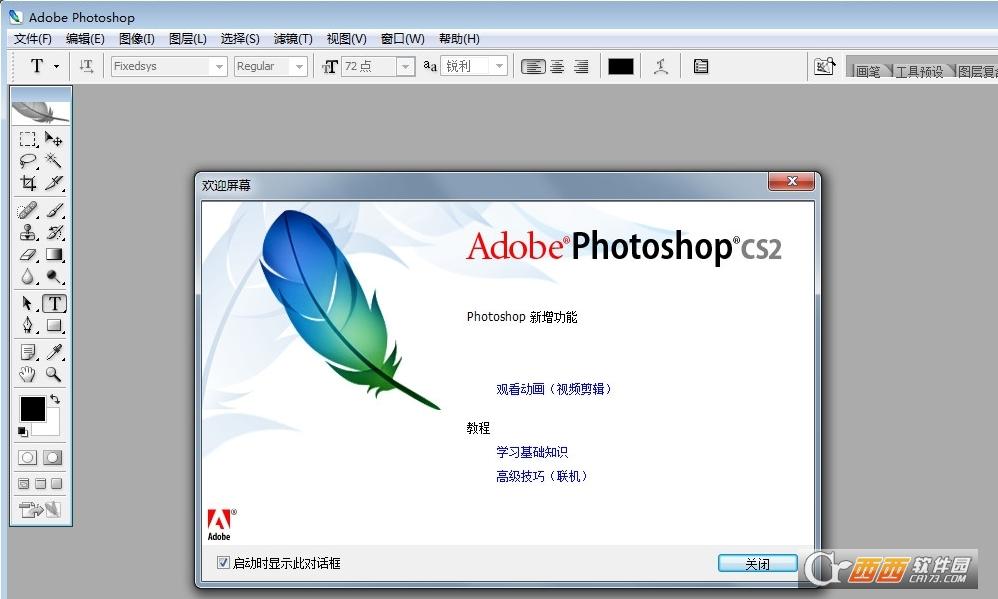Image resolution: width=998 pixels, height=599 pixels.
Task: Right-align the text
Action: [581, 66]
